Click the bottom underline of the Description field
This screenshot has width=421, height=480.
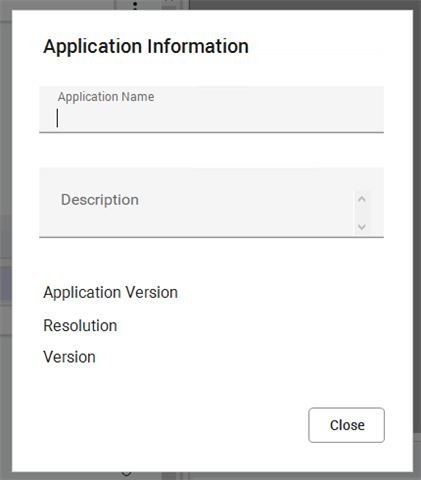pyautogui.click(x=211, y=237)
